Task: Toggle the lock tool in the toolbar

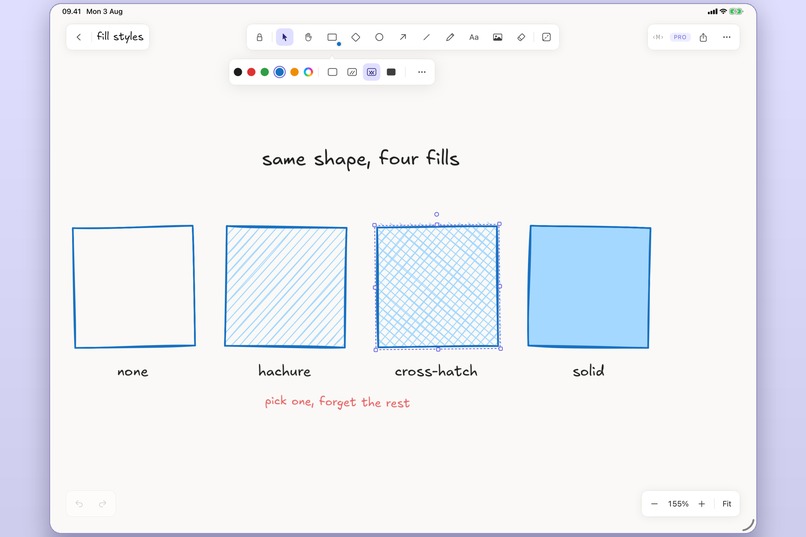Action: 260,37
